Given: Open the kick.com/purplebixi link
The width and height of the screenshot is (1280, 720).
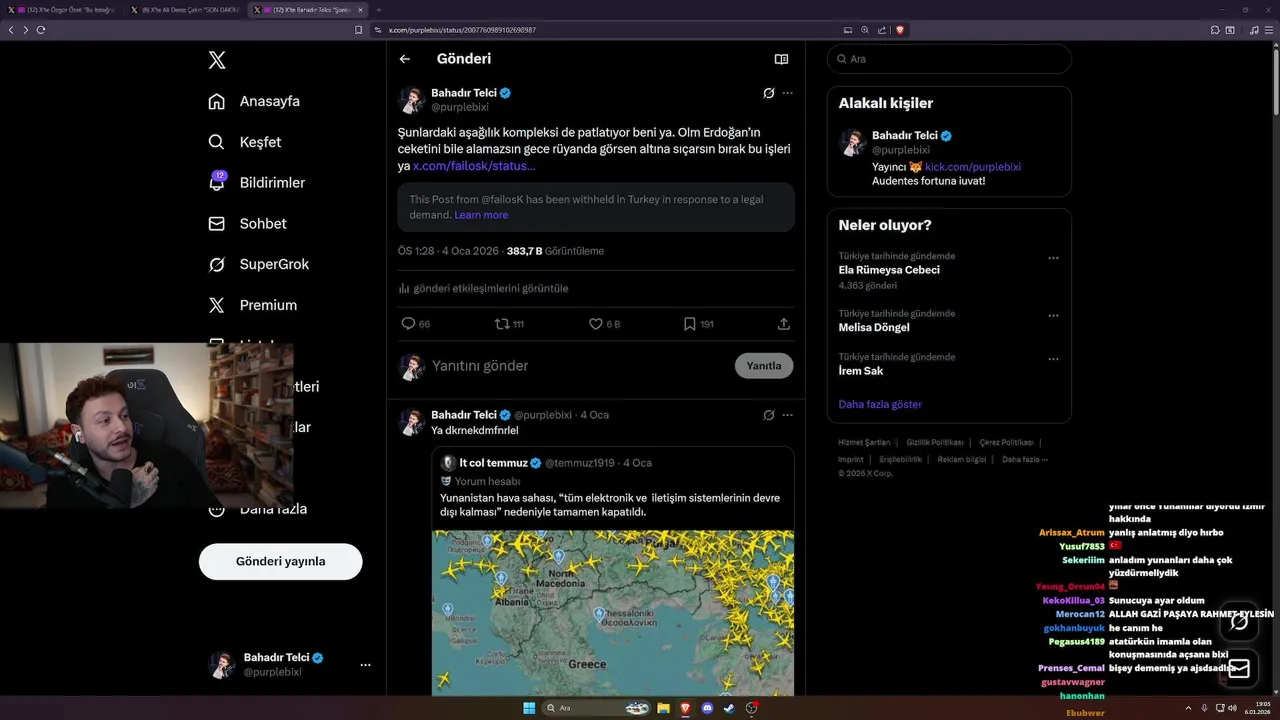Looking at the screenshot, I should click(973, 167).
